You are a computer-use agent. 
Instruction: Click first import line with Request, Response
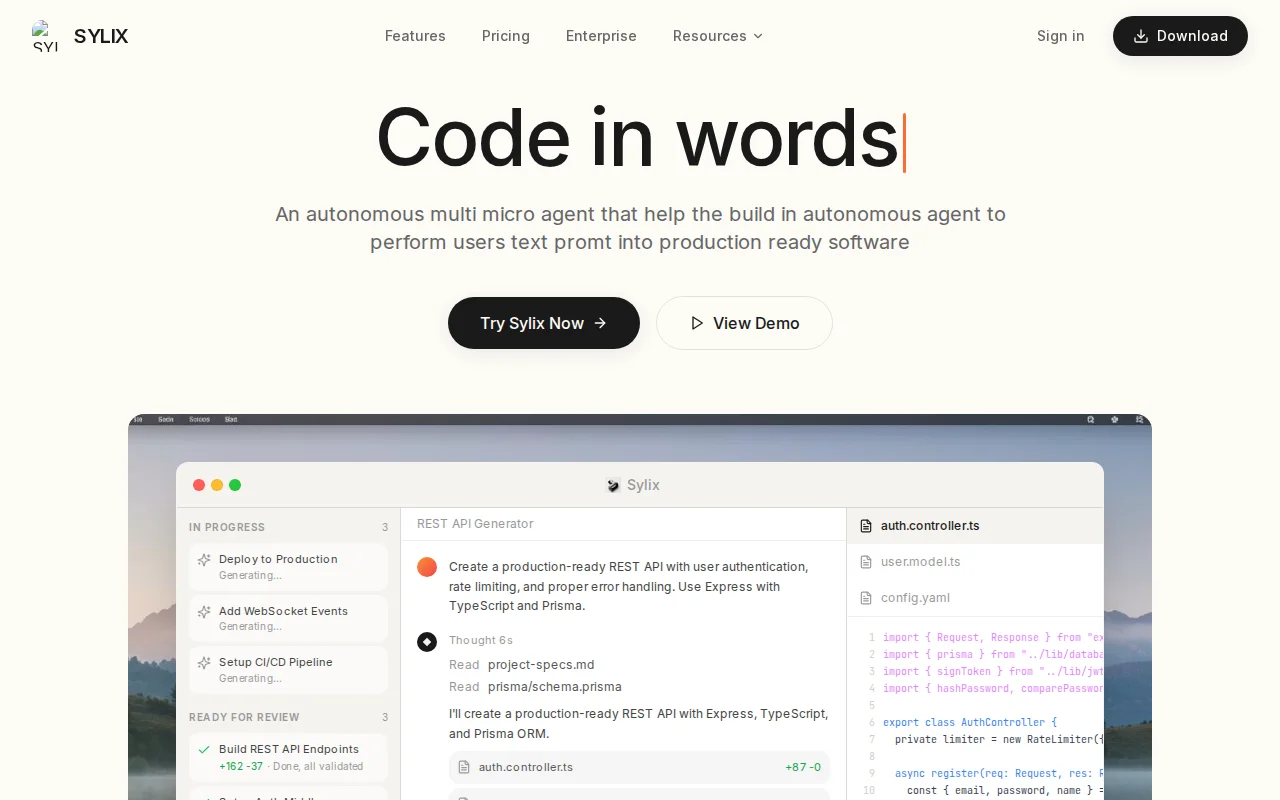click(993, 637)
